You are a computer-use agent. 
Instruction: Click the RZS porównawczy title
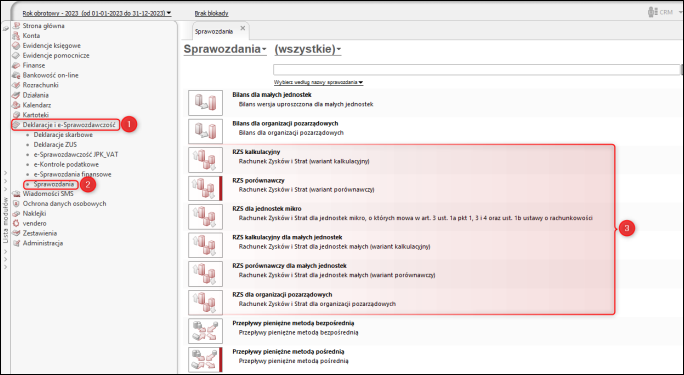pos(258,180)
